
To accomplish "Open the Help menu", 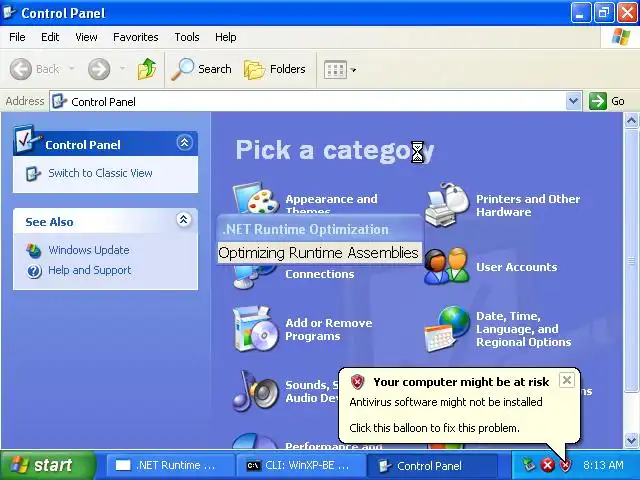I will pos(225,37).
